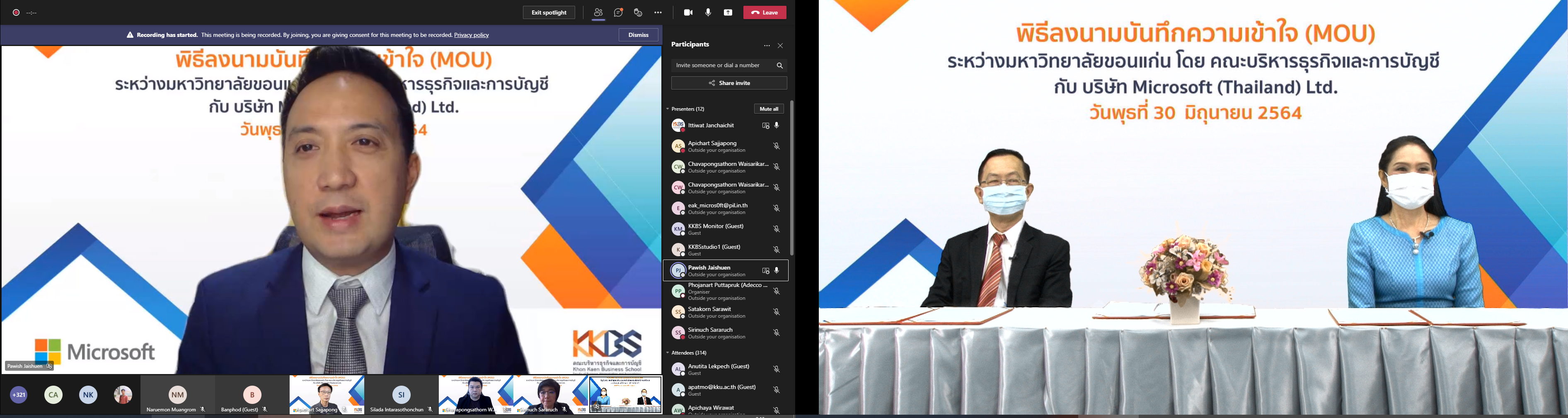Screen dimensions: 1568x418
Task: Open the Show participants icon in toolbar
Action: (x=598, y=13)
